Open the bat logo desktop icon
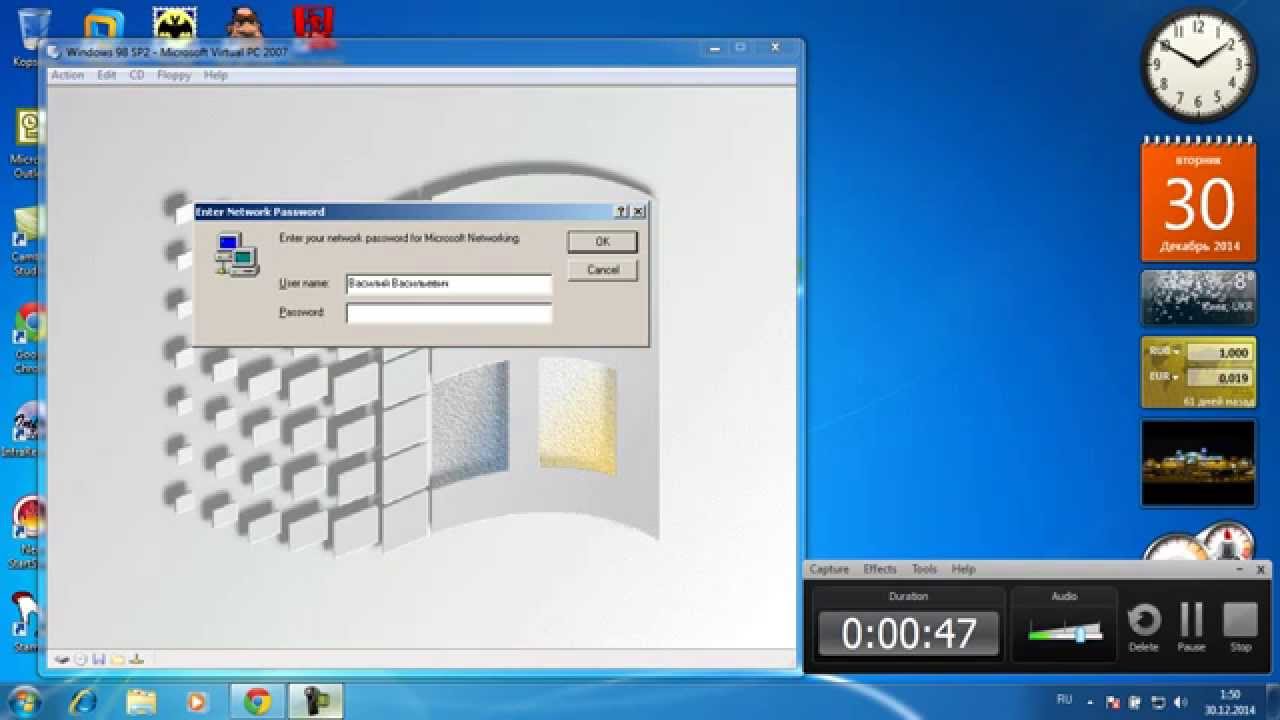The image size is (1280, 720). pyautogui.click(x=175, y=22)
